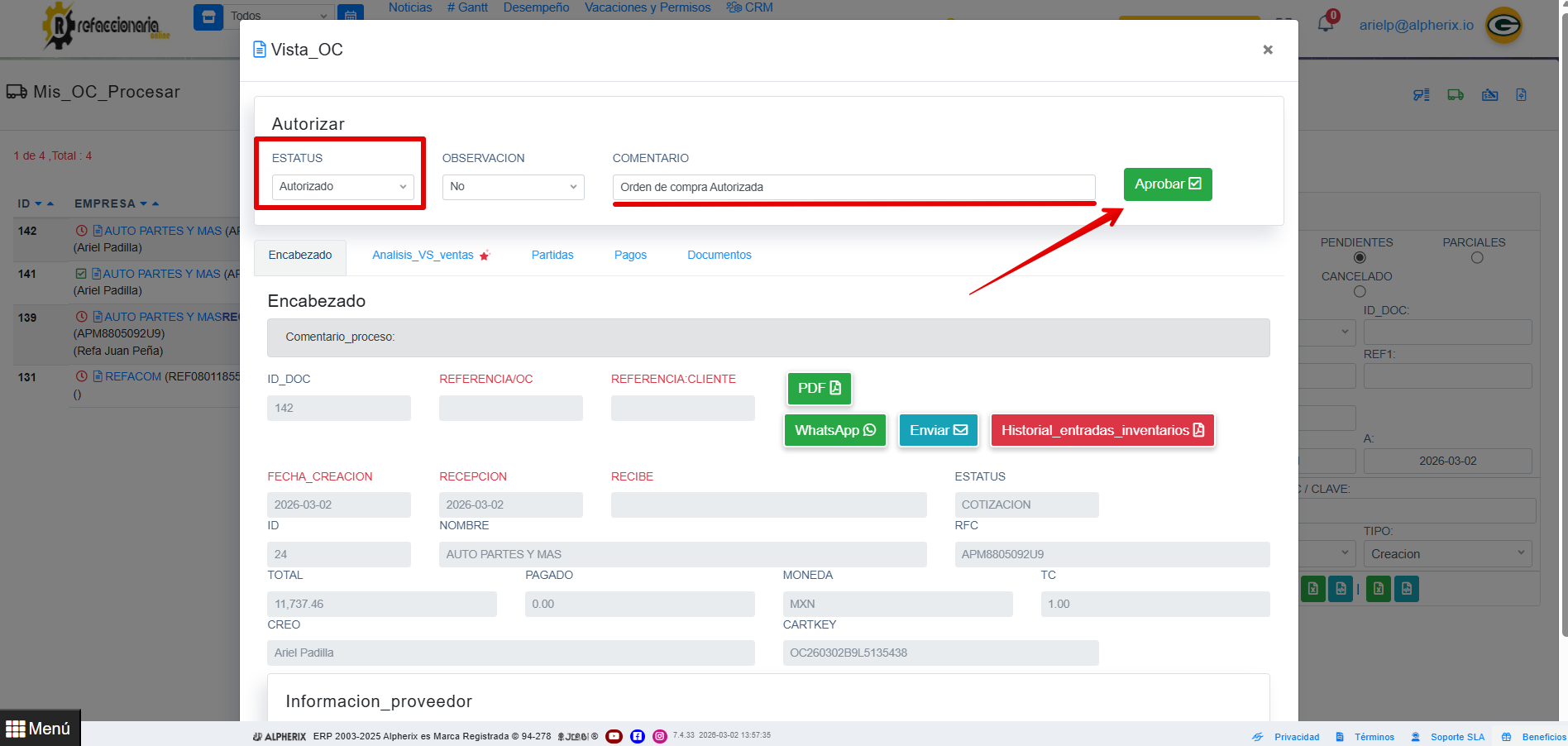Screen dimensions: 1568x746
Task: Select the PARCIALES radio button
Action: 1477,258
